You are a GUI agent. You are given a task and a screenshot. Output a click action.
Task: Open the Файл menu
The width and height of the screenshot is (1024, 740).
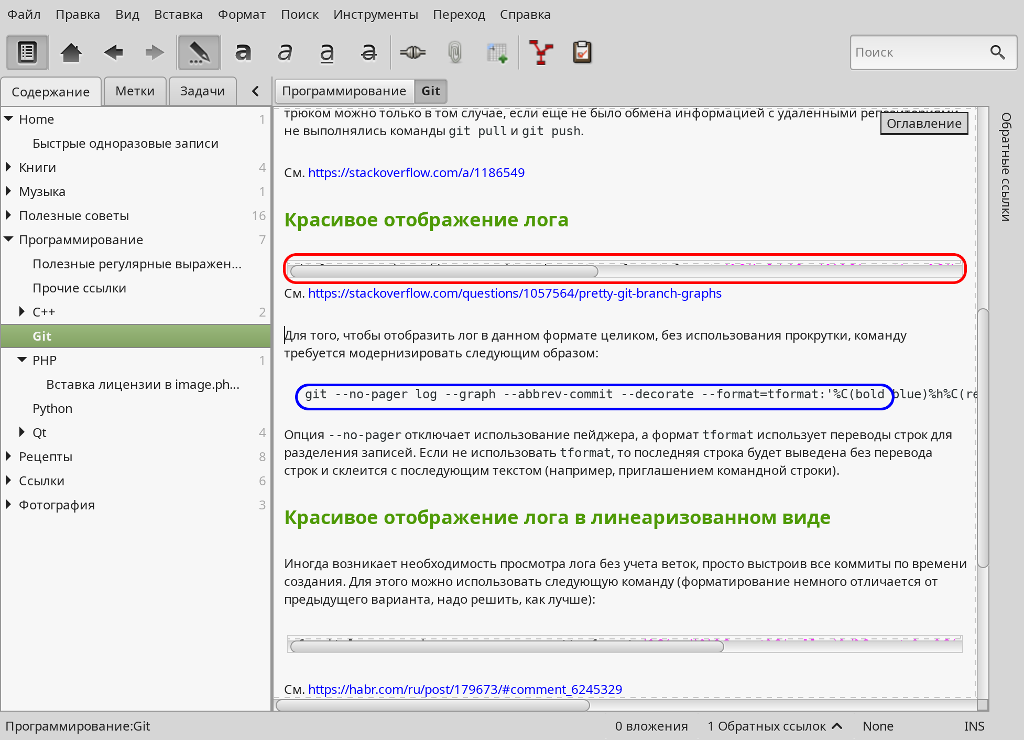point(24,14)
